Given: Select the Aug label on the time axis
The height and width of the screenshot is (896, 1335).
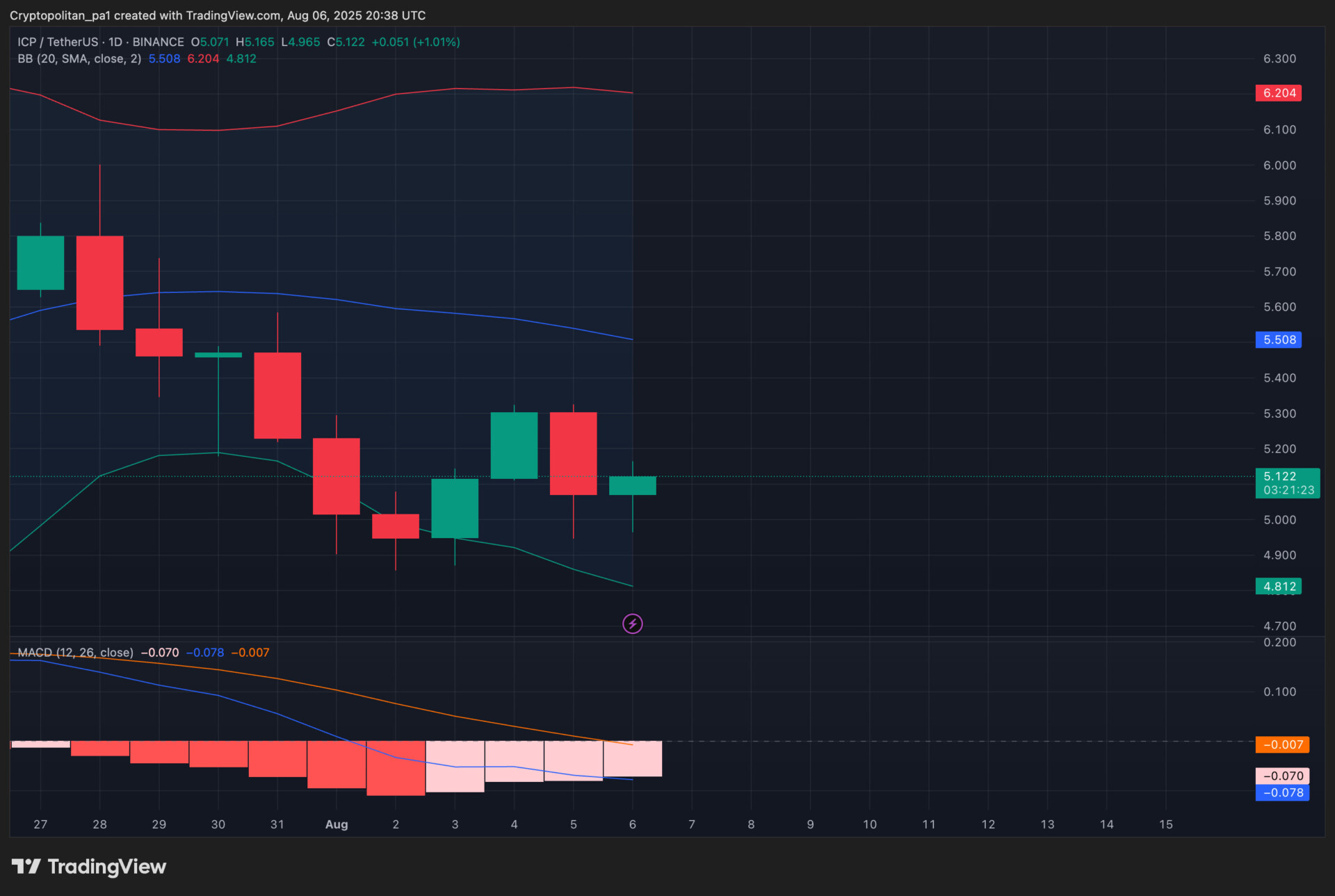Looking at the screenshot, I should click(x=337, y=824).
